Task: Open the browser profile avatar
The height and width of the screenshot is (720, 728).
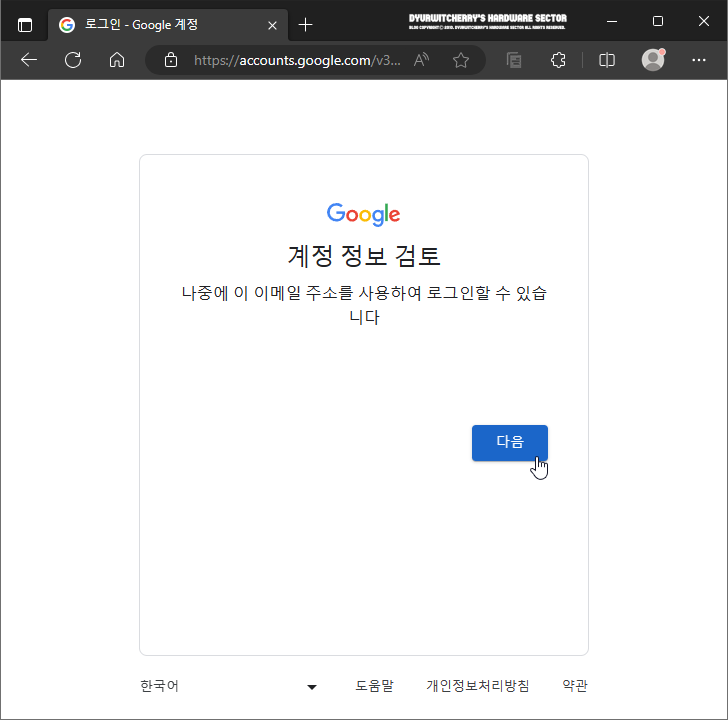Action: [x=653, y=60]
